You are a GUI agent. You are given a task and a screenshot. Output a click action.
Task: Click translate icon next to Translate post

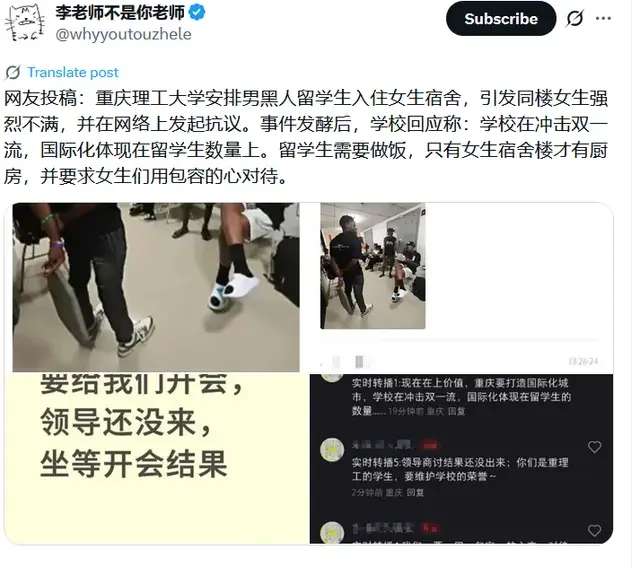[x=13, y=72]
